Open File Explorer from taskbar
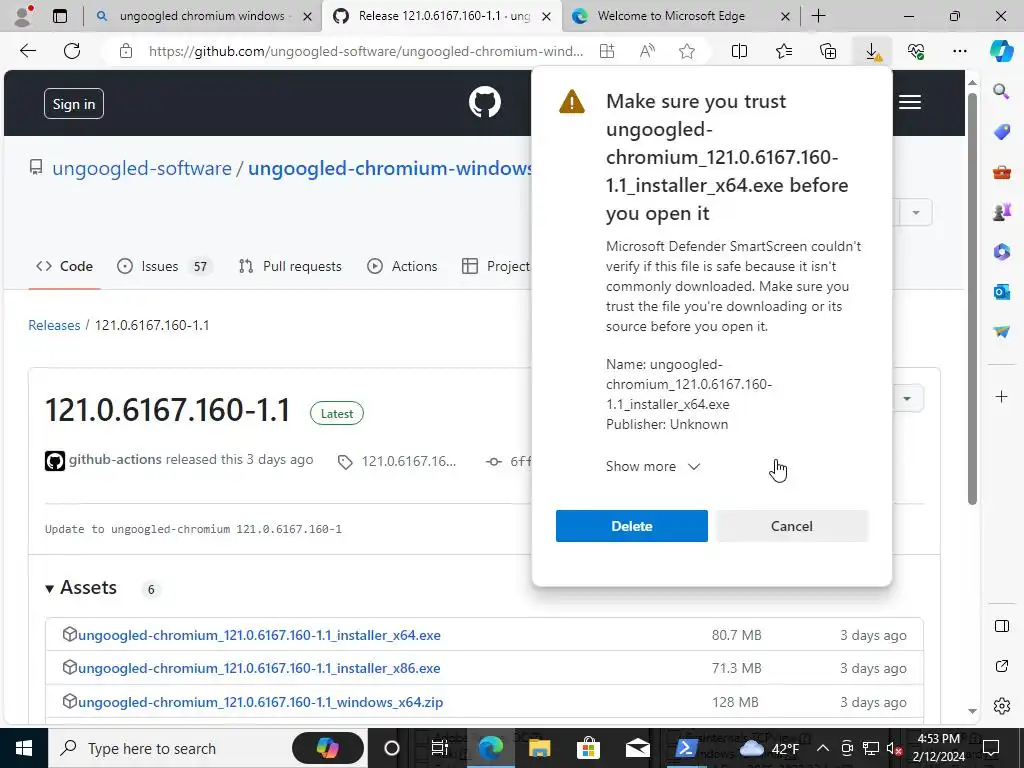The width and height of the screenshot is (1024, 768). tap(539, 748)
